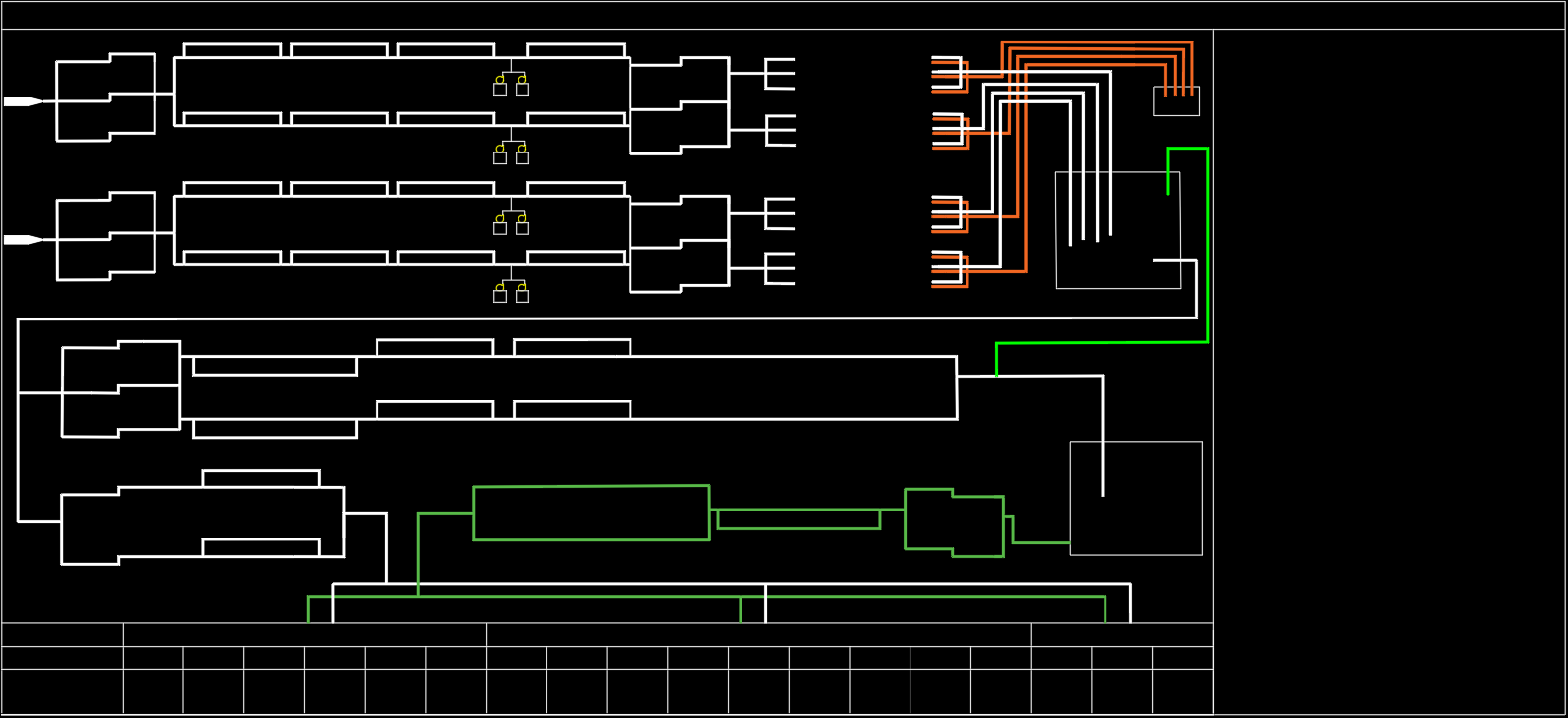Click the bottommost left yellow-circled square

coord(500,296)
